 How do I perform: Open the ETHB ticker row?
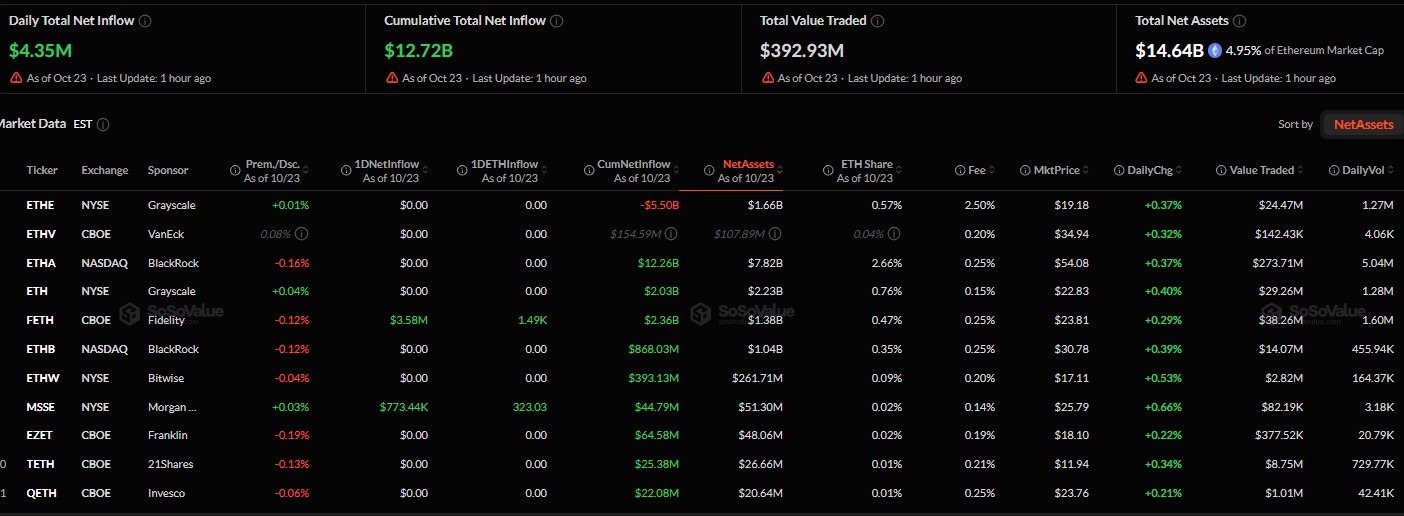pyautogui.click(x=42, y=349)
